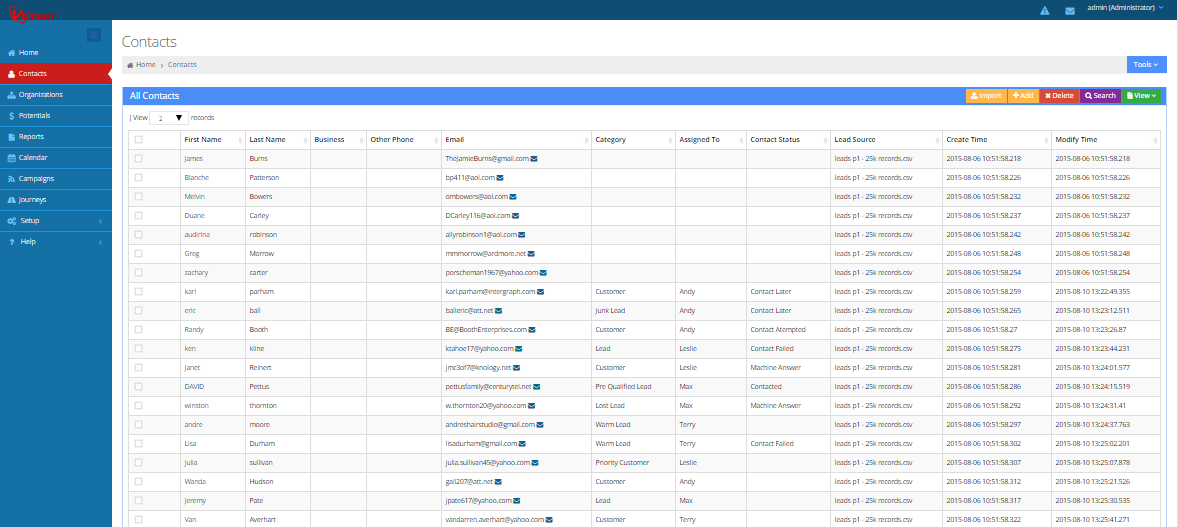This screenshot has width=1178, height=527.
Task: Select the checkbox for Randy Booth row
Action: pos(139,330)
